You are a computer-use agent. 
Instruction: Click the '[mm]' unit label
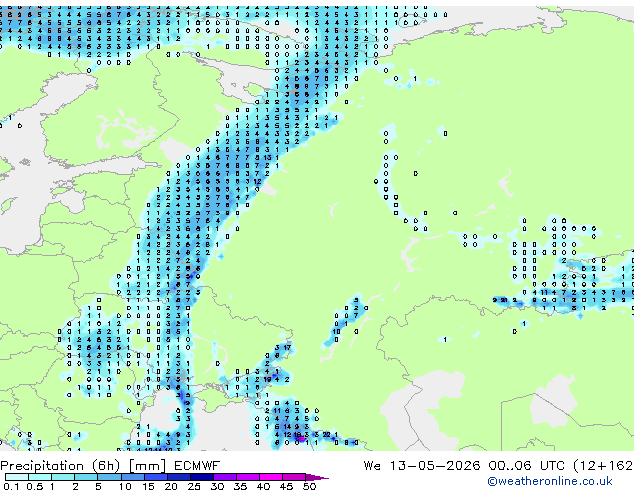coord(147,466)
